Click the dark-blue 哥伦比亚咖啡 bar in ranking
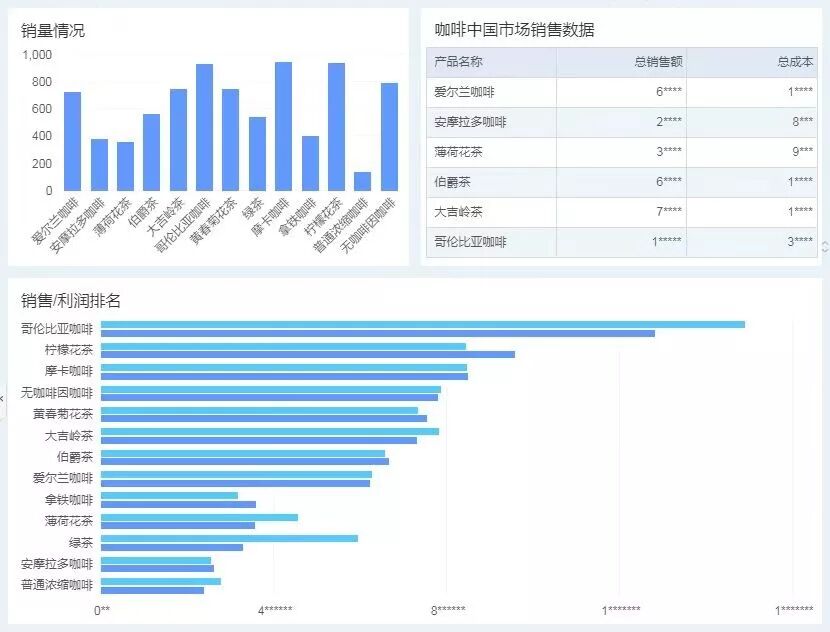Viewport: 830px width, 632px height. (378, 333)
